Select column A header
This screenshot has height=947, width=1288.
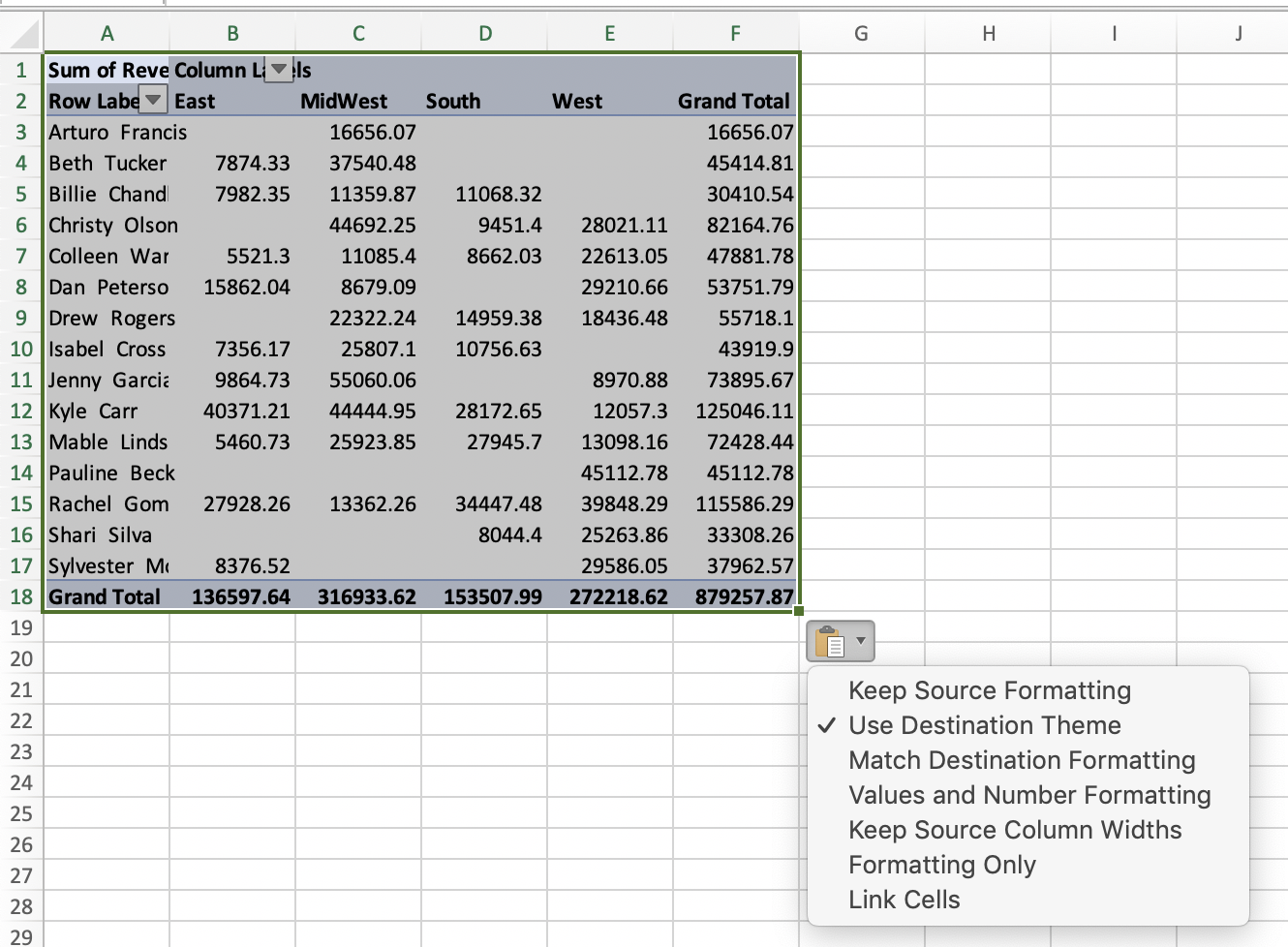point(107,33)
